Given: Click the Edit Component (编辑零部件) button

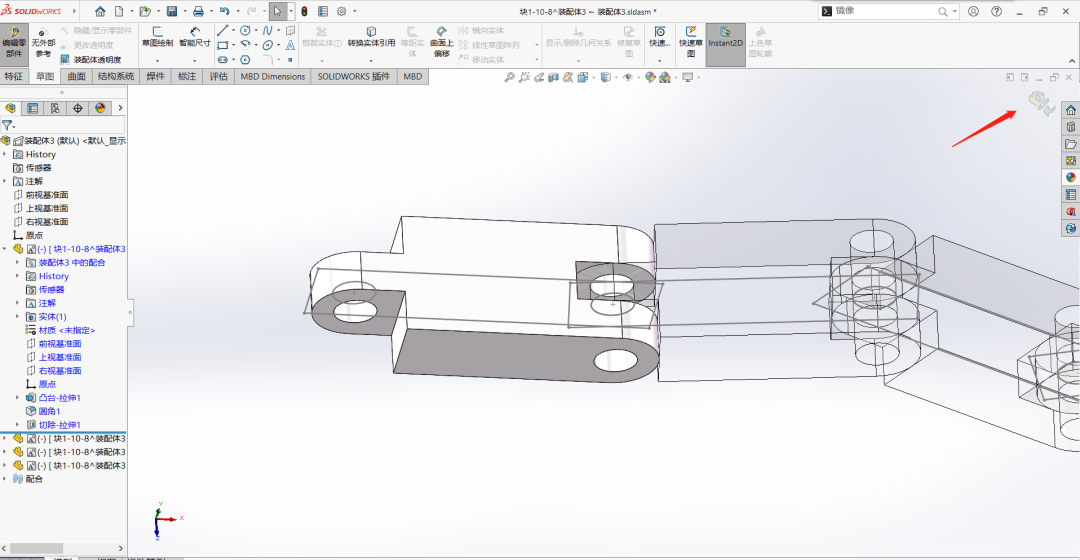Looking at the screenshot, I should (14, 41).
